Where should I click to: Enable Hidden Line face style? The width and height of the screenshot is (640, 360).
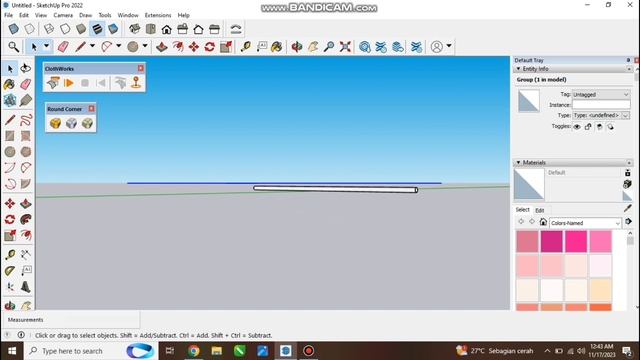(65, 29)
